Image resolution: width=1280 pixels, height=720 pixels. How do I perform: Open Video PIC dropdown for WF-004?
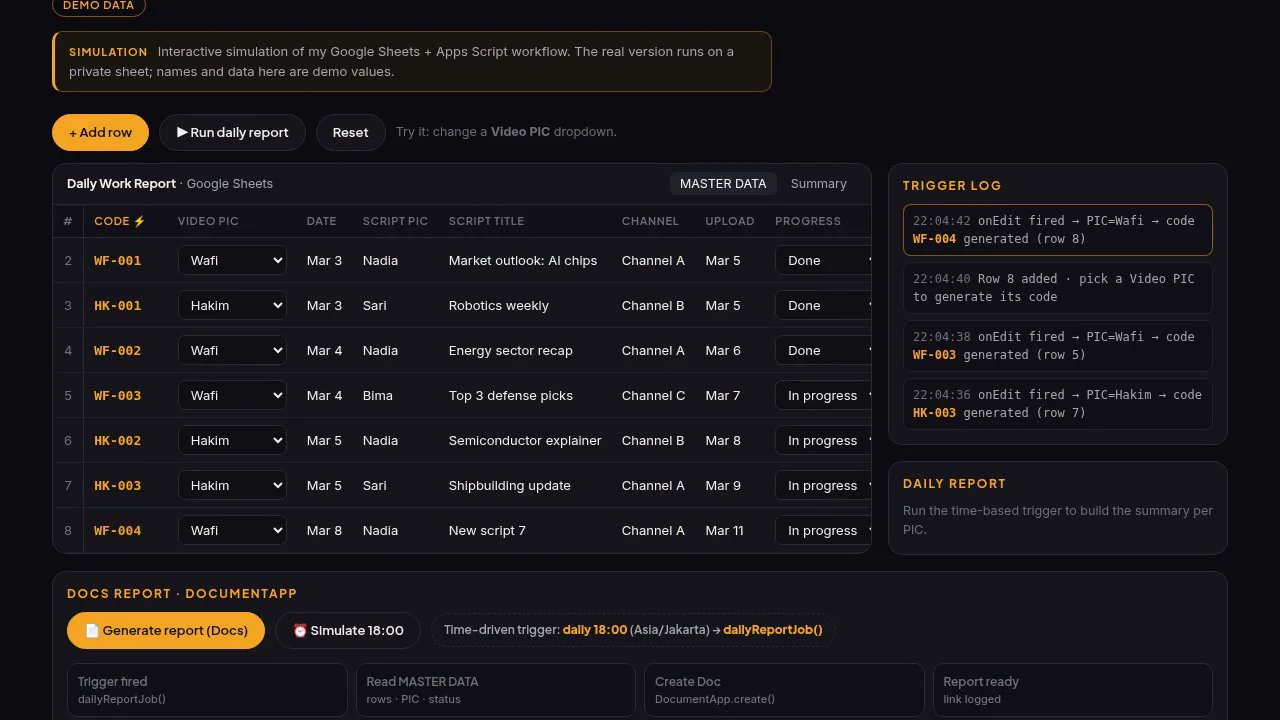[232, 530]
